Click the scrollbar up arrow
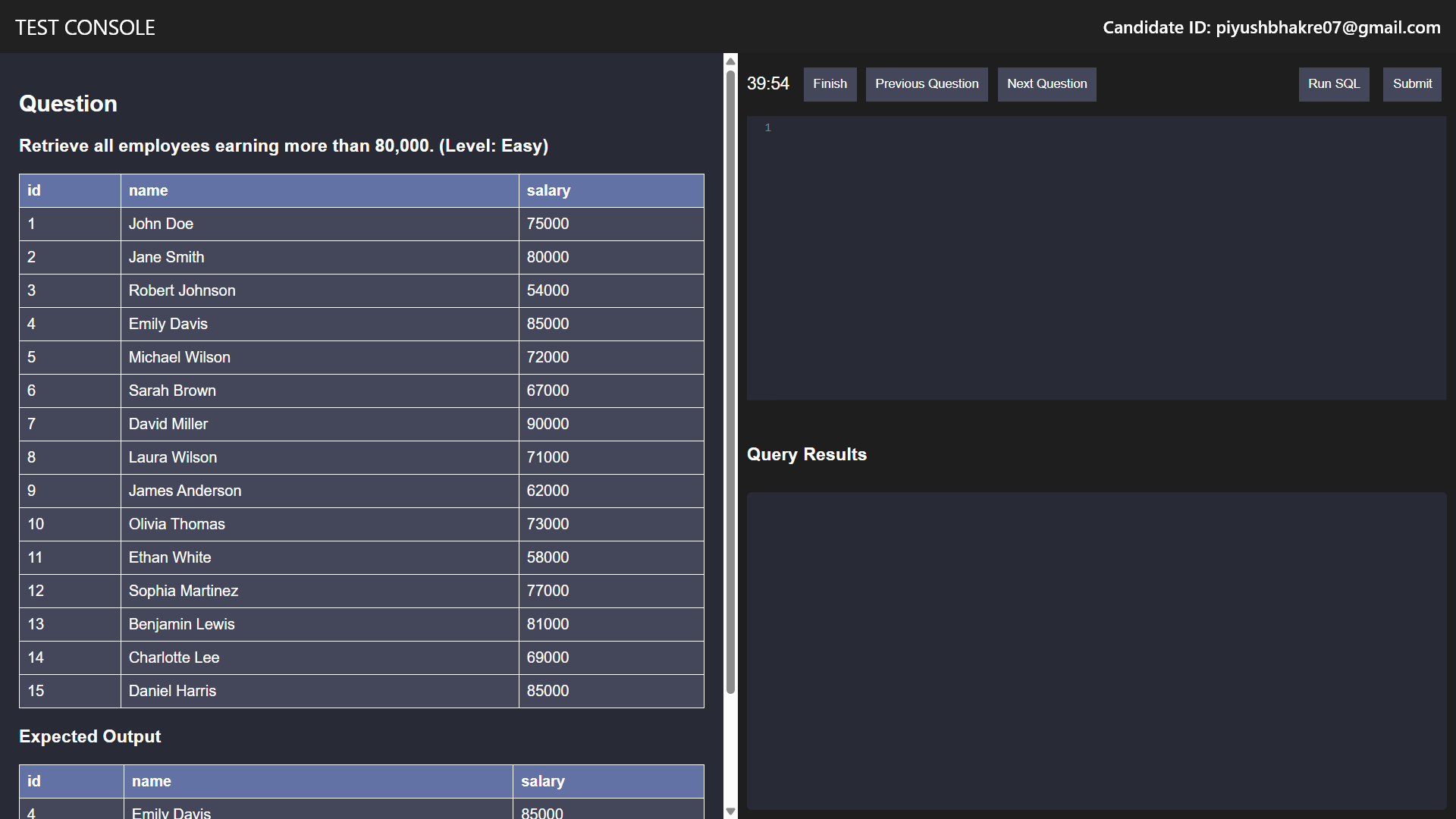The image size is (1456, 819). pos(730,61)
